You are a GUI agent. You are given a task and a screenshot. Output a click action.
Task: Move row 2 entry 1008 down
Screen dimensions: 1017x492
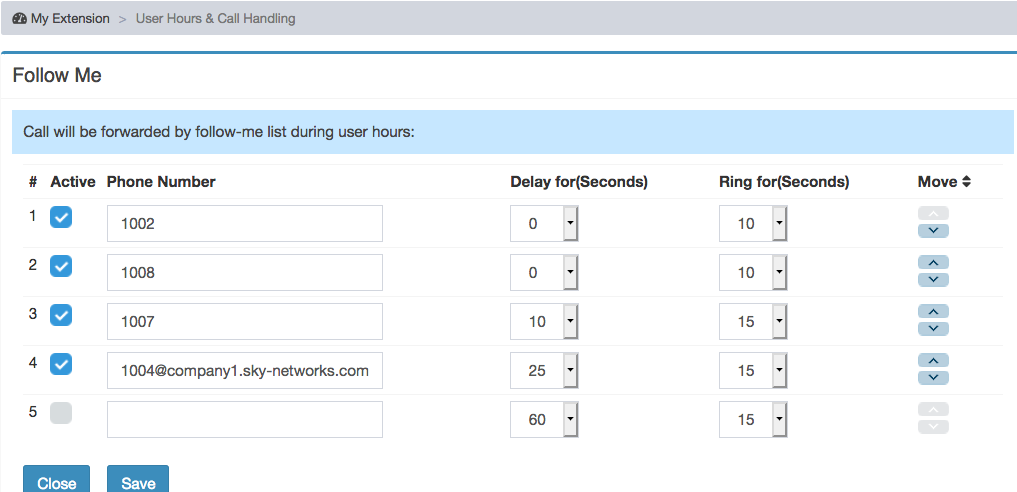click(x=933, y=279)
